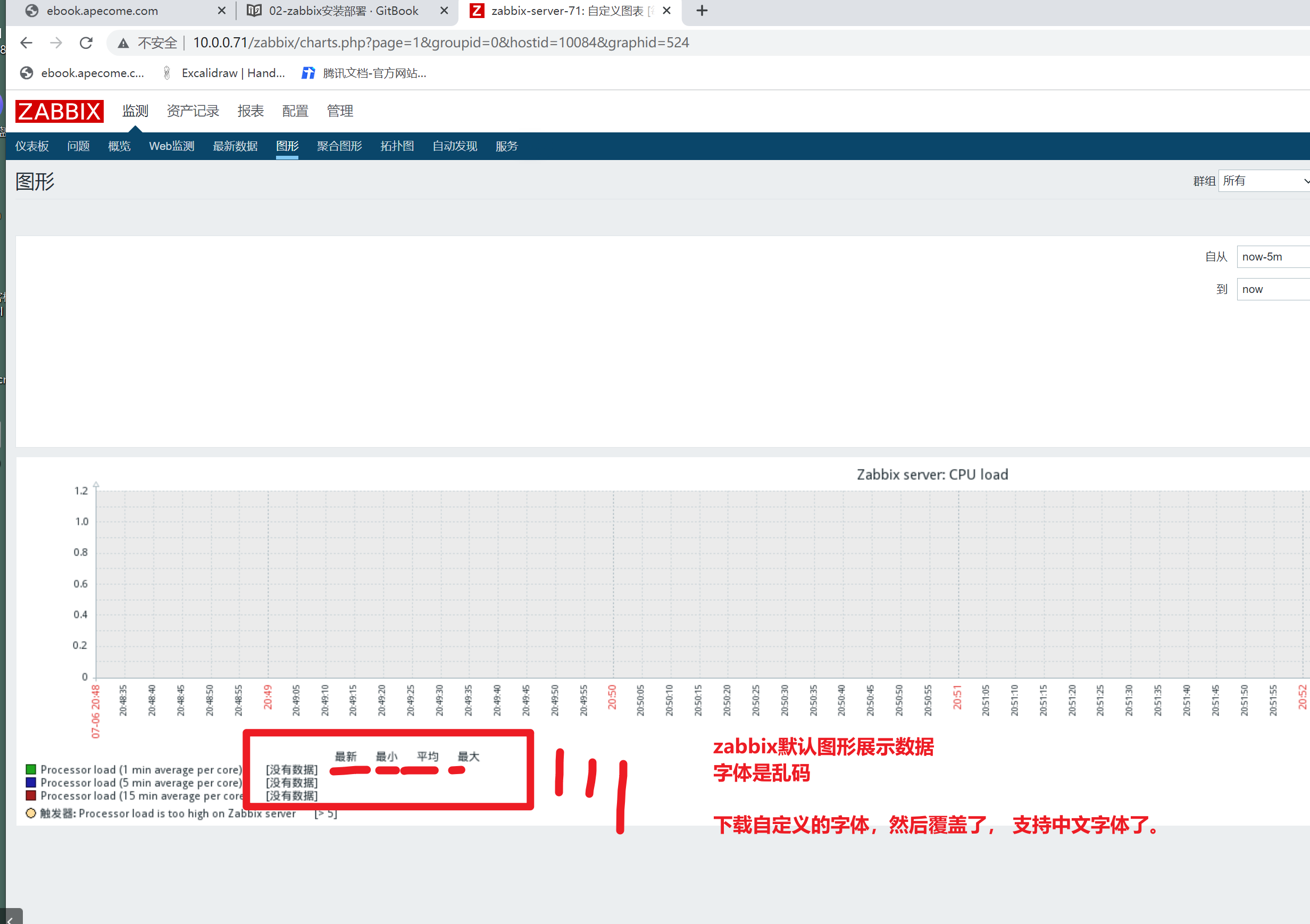
Task: Open the 管理 main menu
Action: point(339,111)
